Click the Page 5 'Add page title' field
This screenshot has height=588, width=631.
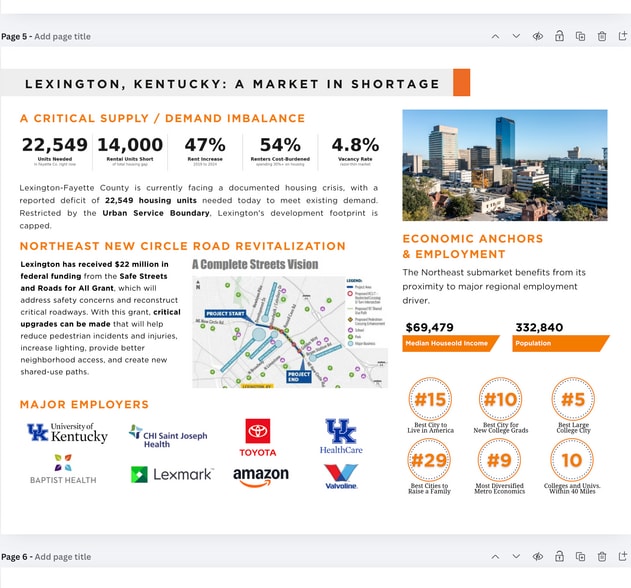[x=62, y=37]
